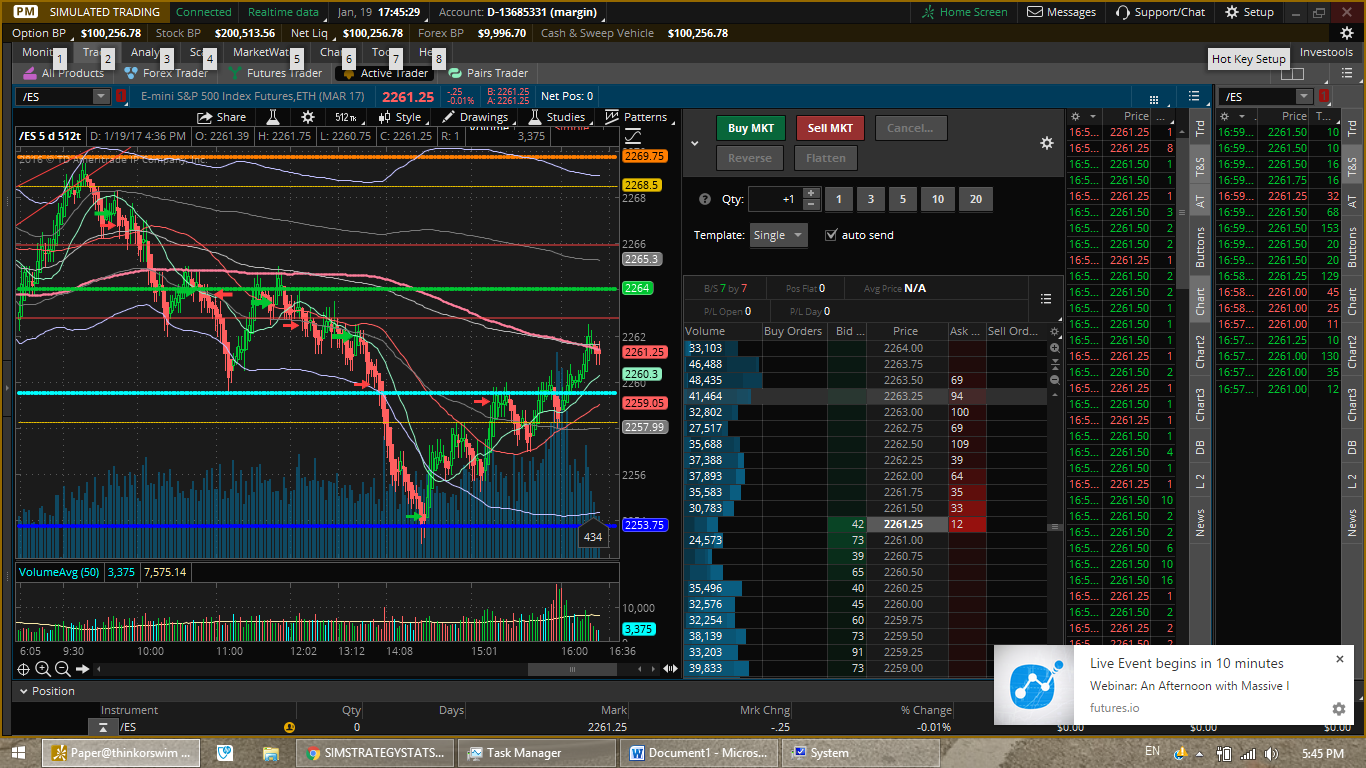Select quantity preset 3
The width and height of the screenshot is (1366, 768).
coord(870,199)
